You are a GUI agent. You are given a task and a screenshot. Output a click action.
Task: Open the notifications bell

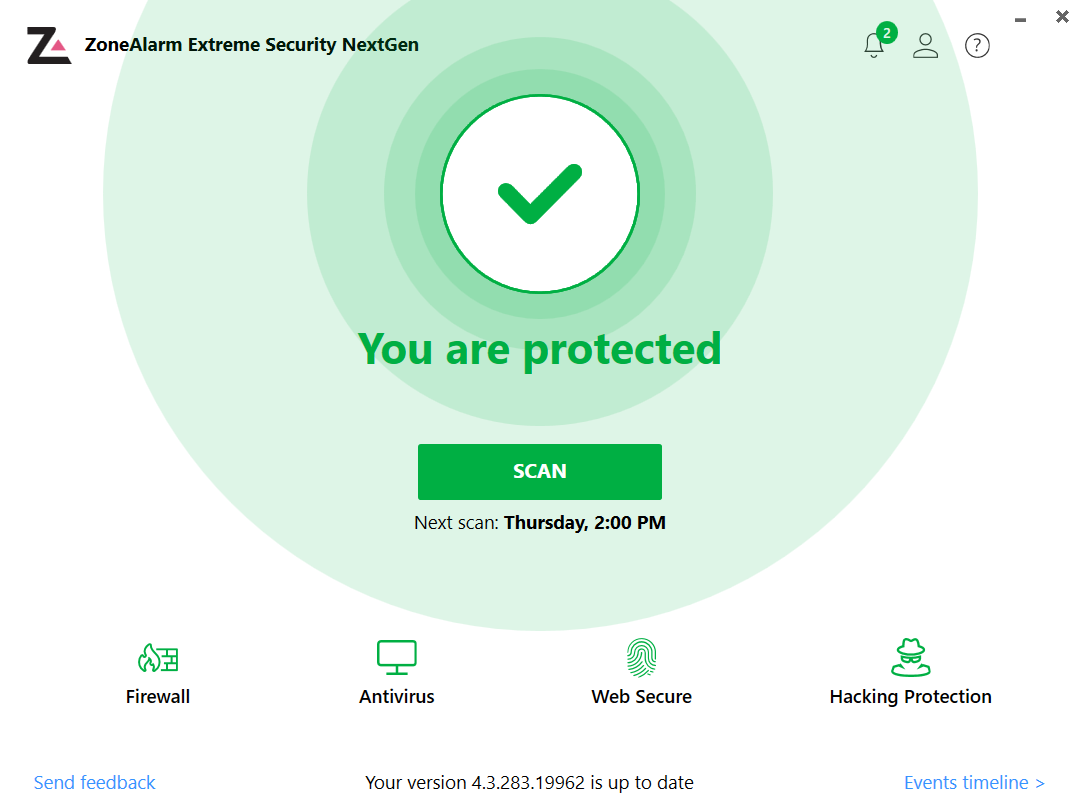tap(874, 45)
